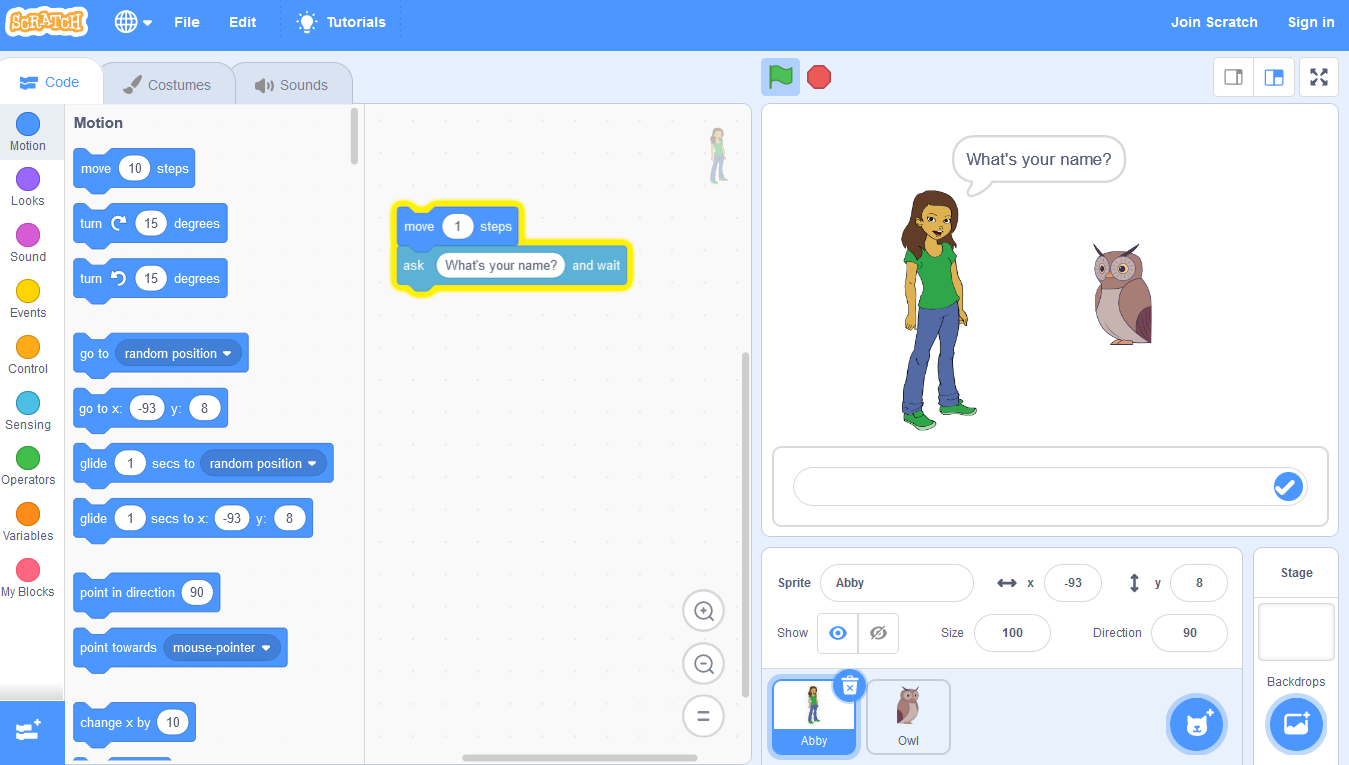Image resolution: width=1349 pixels, height=765 pixels.
Task: Switch to the Costumes tab
Action: click(167, 85)
